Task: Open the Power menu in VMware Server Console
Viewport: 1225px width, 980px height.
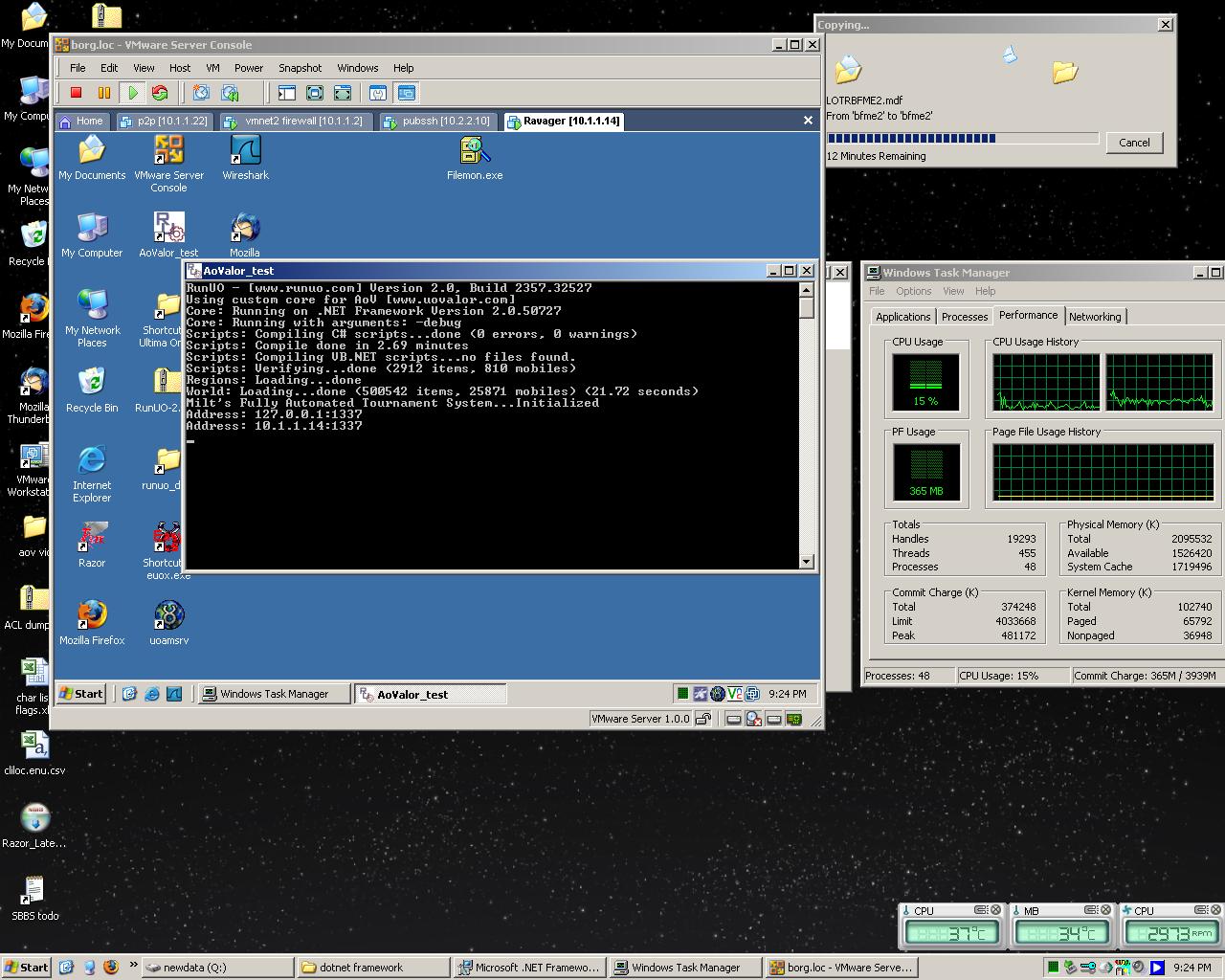Action: (x=249, y=68)
